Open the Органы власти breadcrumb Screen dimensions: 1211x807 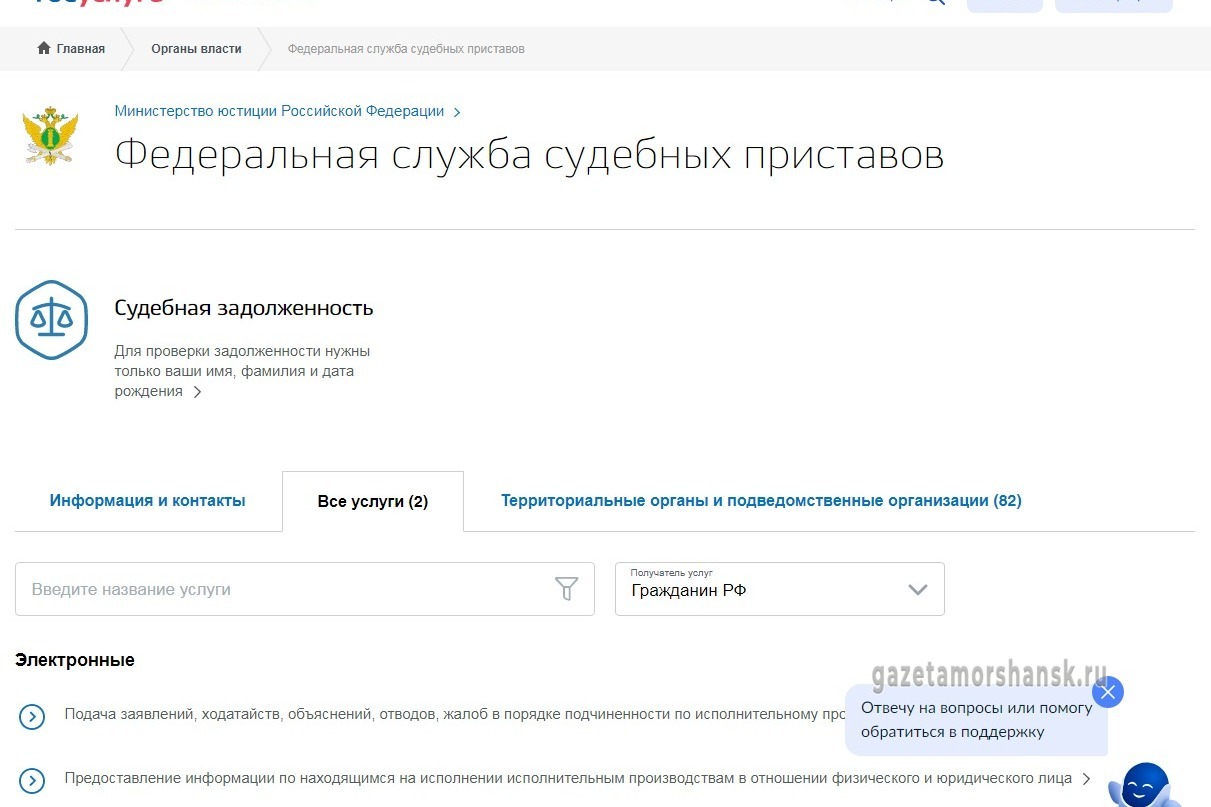(196, 49)
